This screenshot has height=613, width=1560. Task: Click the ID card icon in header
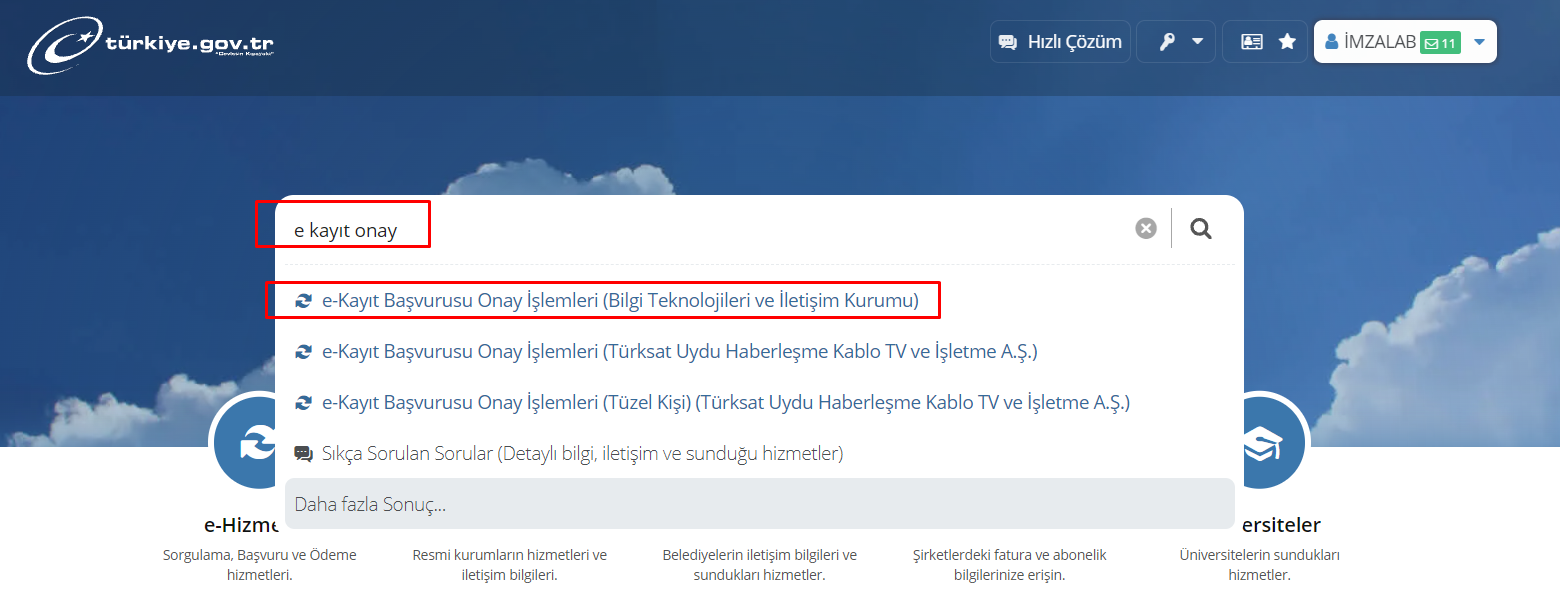(1251, 42)
